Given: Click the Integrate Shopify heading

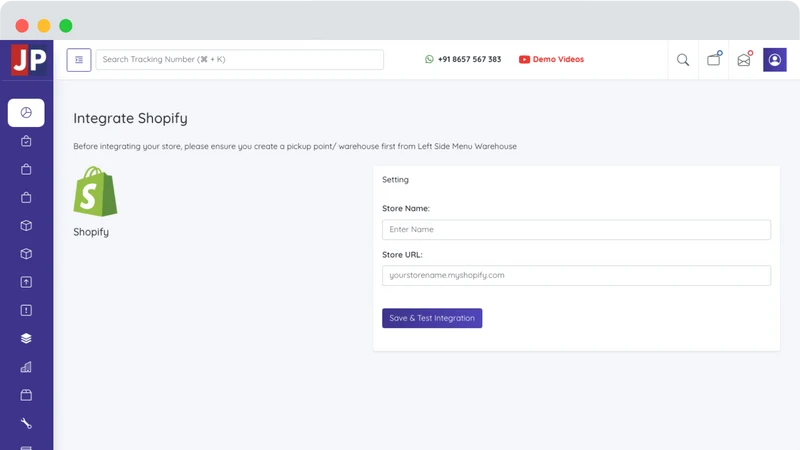Looking at the screenshot, I should pyautogui.click(x=131, y=118).
